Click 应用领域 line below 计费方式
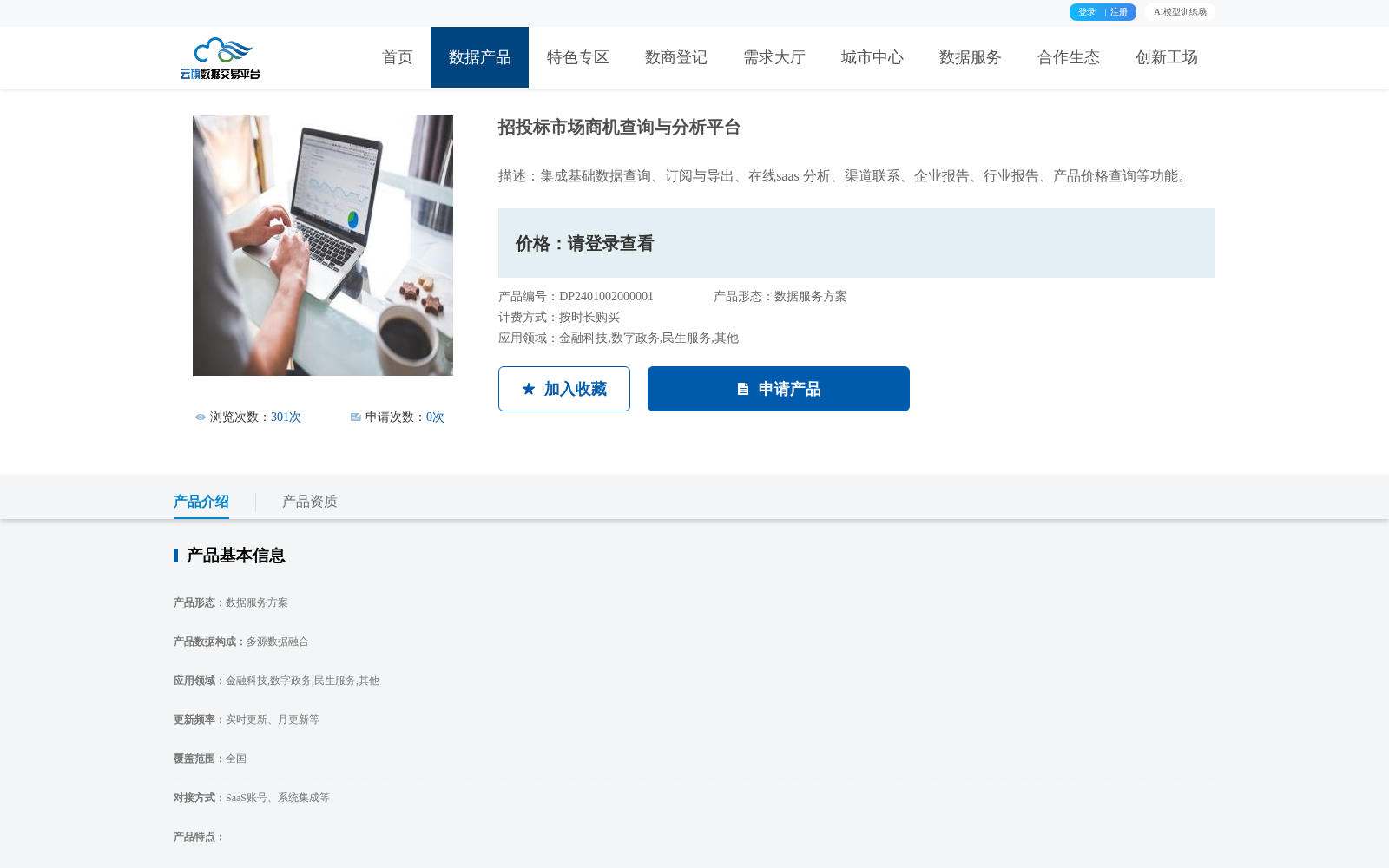This screenshot has width=1389, height=868. point(618,339)
